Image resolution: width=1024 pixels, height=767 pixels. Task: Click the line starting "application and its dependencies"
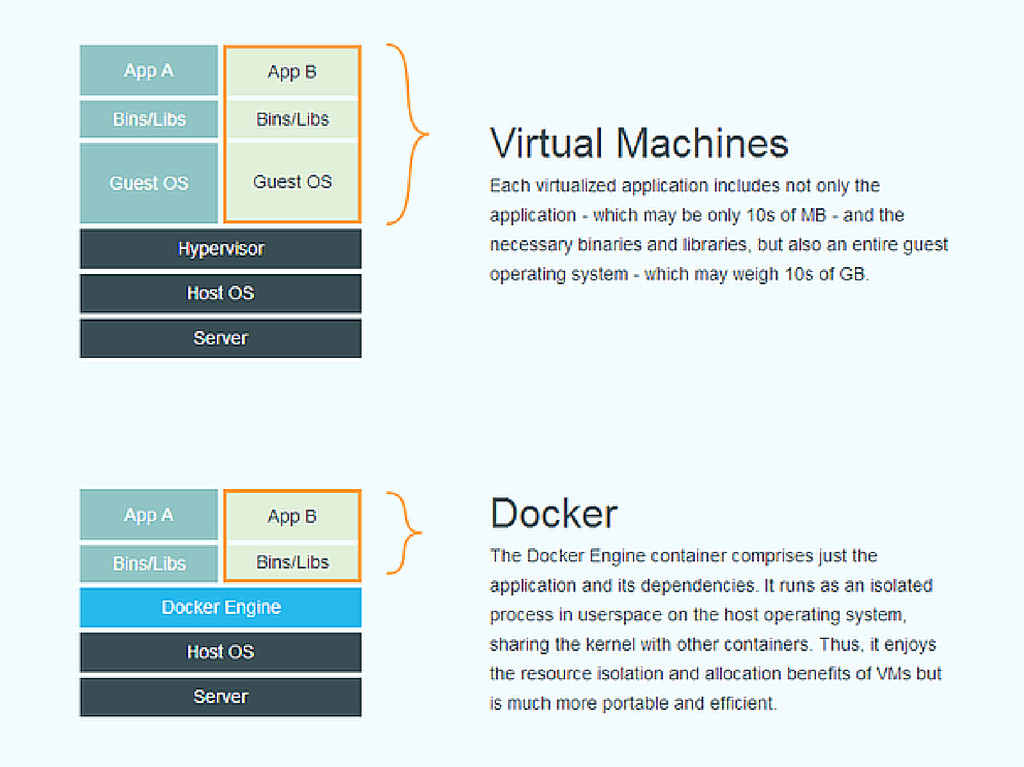pos(711,585)
